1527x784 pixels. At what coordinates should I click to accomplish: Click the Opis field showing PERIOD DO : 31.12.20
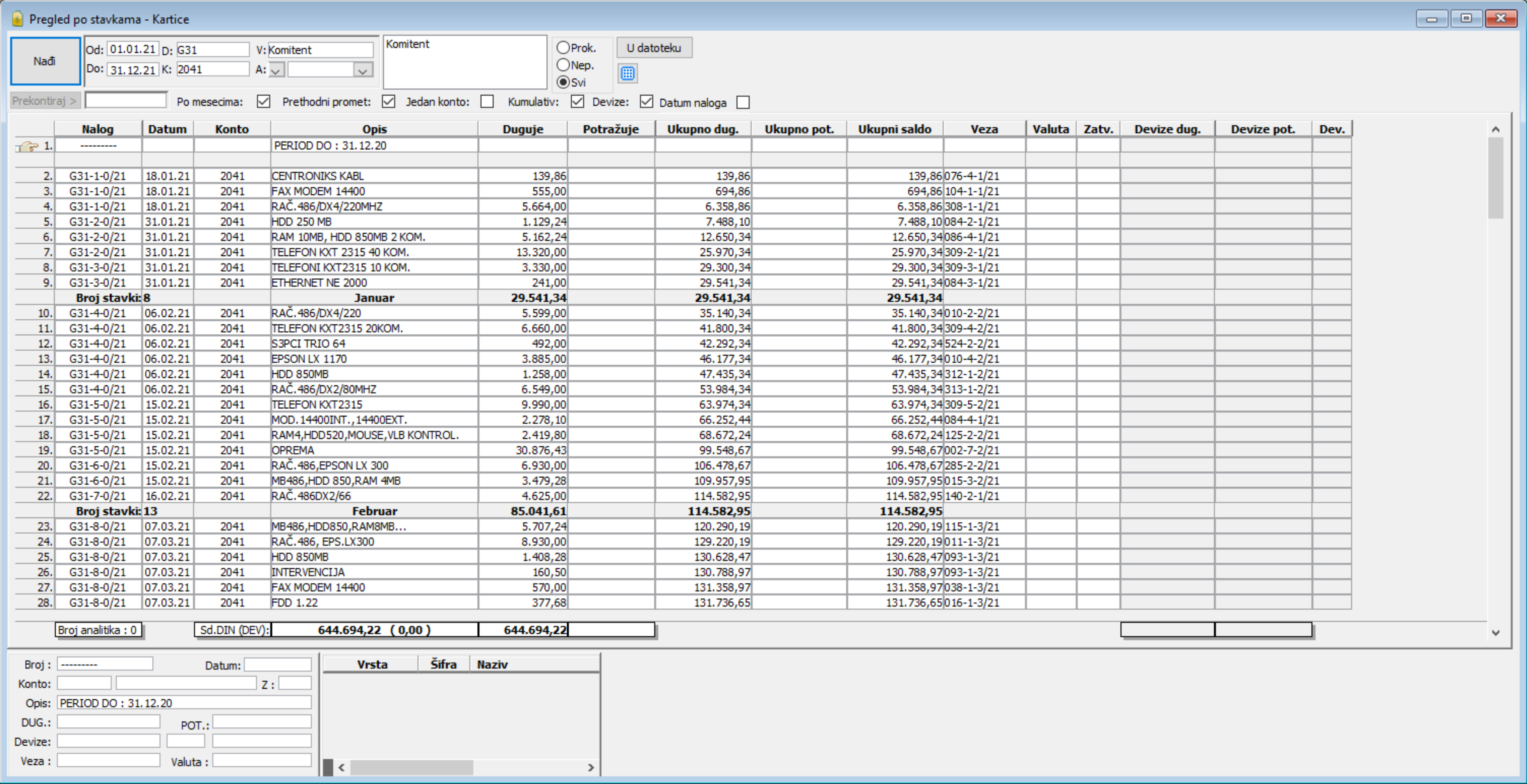[184, 703]
